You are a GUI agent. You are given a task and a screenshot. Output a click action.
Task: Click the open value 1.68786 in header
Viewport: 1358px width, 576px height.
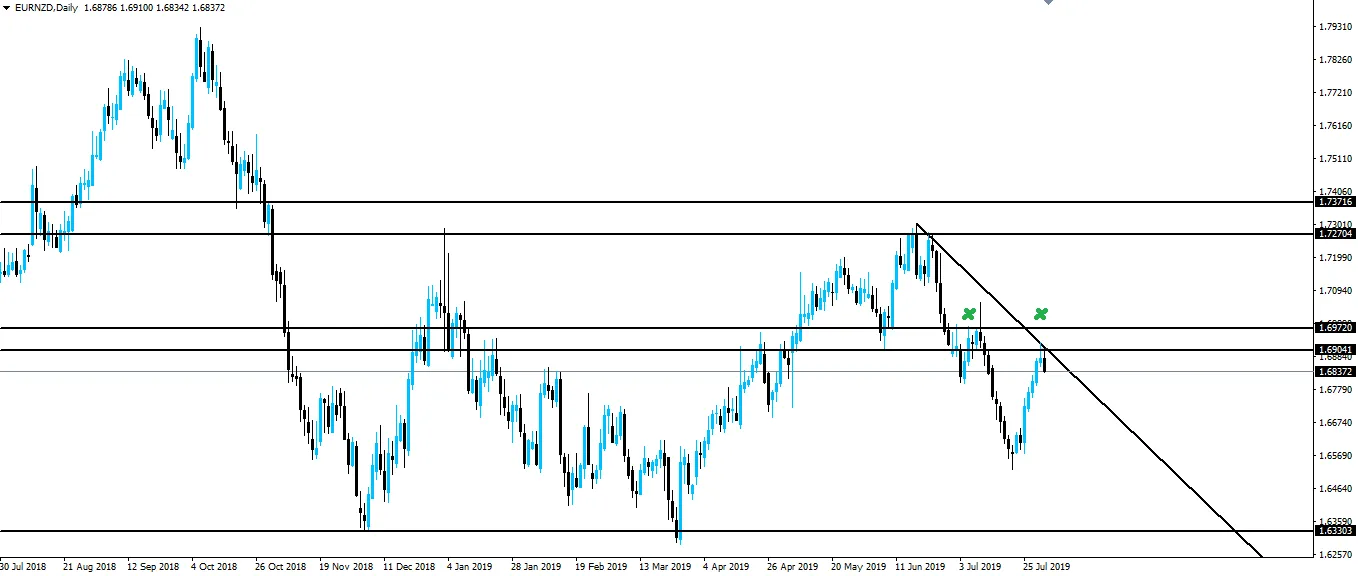coord(101,8)
